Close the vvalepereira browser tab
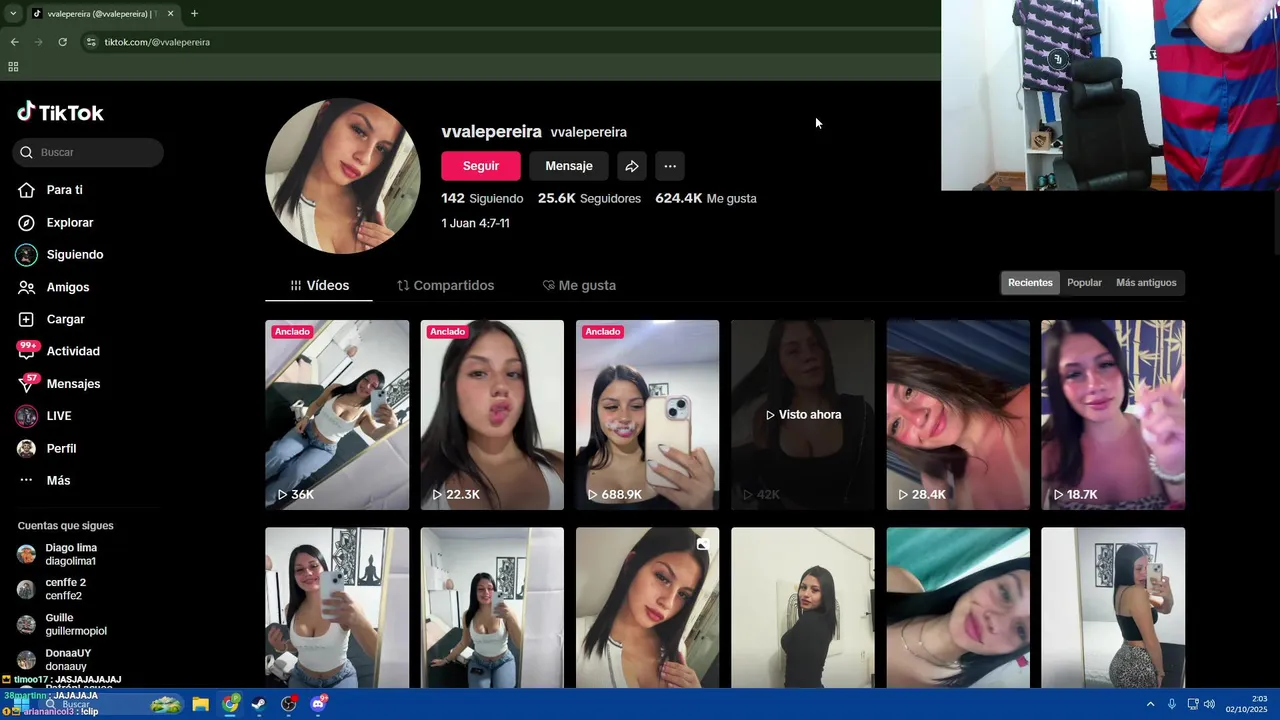The width and height of the screenshot is (1280, 720). 170,14
